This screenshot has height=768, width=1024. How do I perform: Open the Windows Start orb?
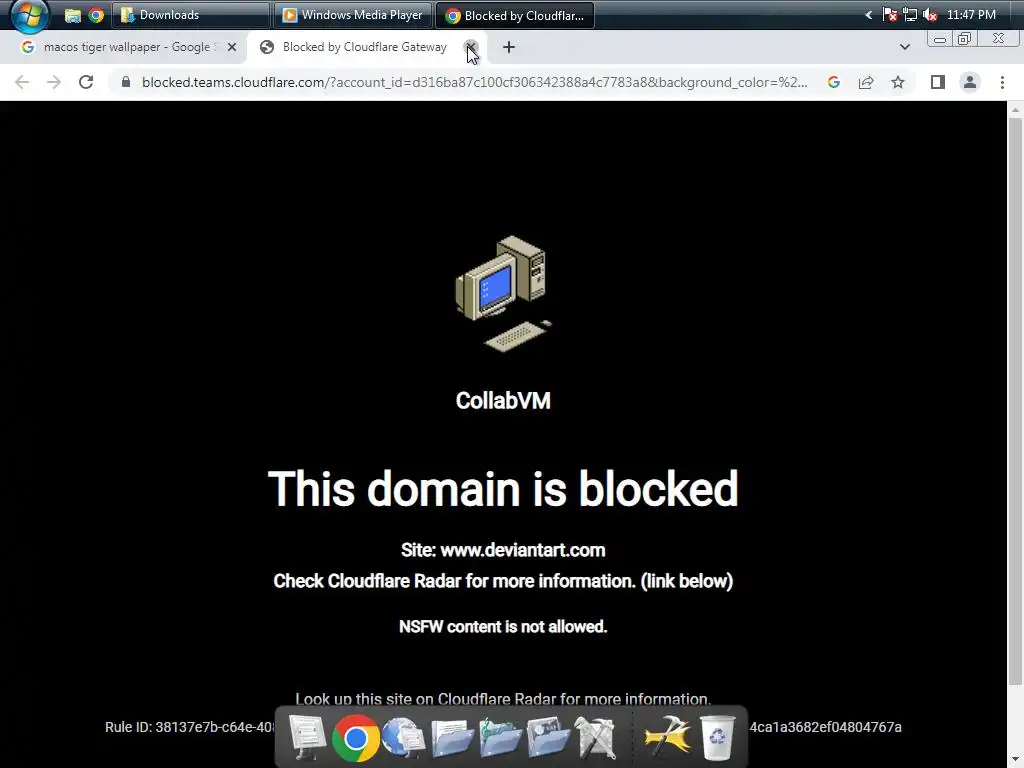(x=29, y=16)
